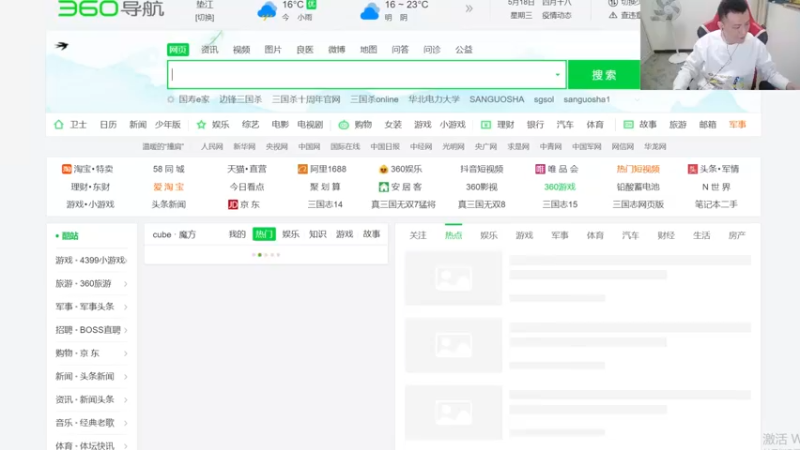Open the 热门短视频 link
Viewport: 800px width, 450px height.
coord(638,169)
